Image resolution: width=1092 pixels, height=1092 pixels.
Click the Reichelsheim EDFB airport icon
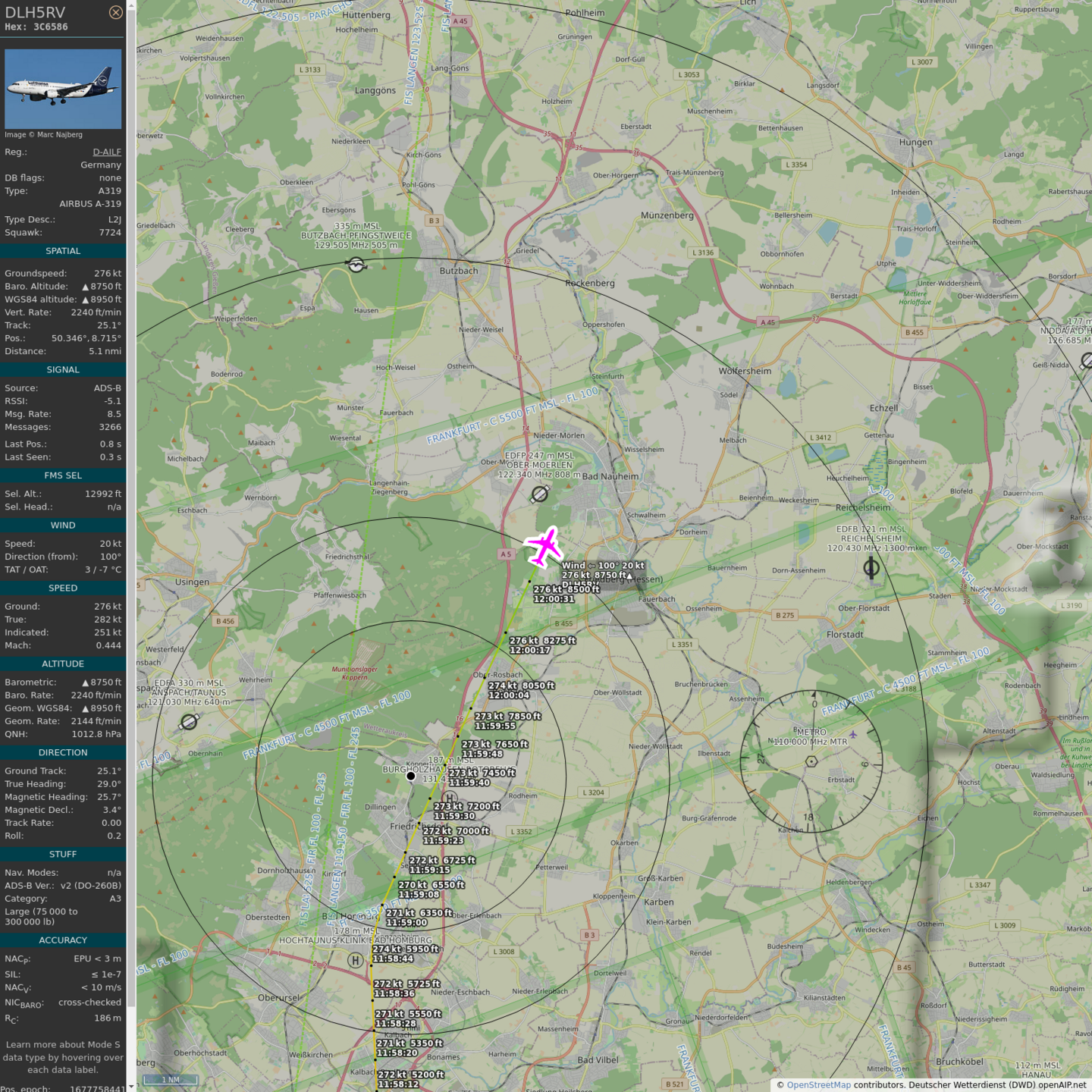point(871,566)
